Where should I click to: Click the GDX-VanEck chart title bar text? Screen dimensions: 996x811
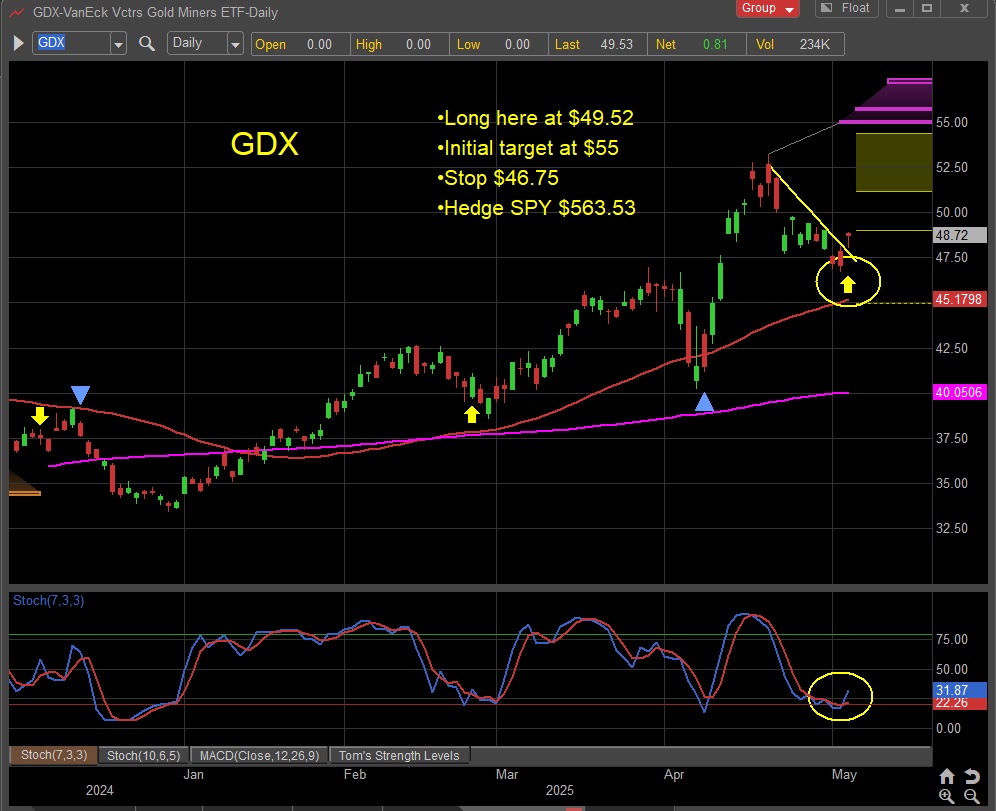click(x=155, y=12)
